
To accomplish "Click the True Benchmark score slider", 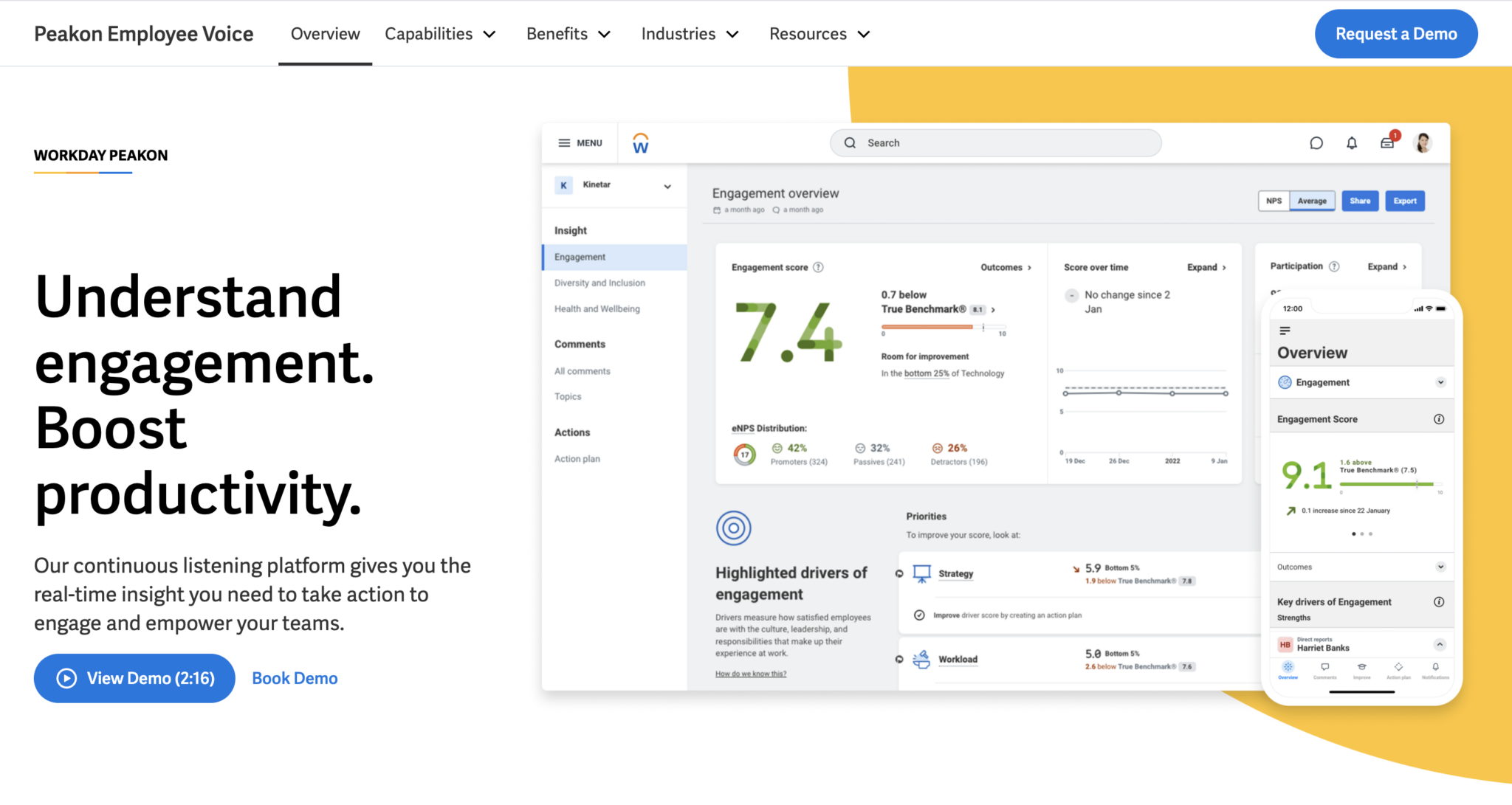I will coord(944,328).
